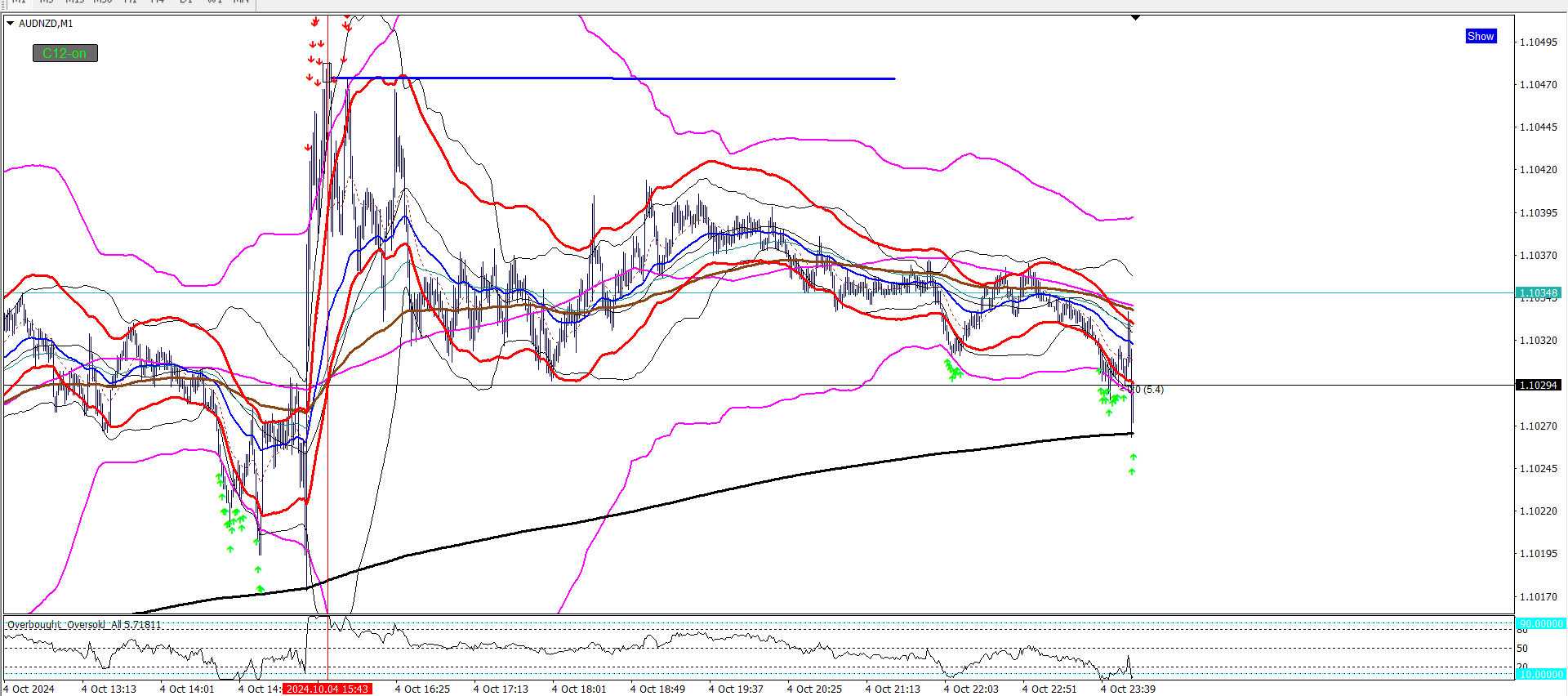Click the 4 Oct 16:25 time label

[422, 689]
